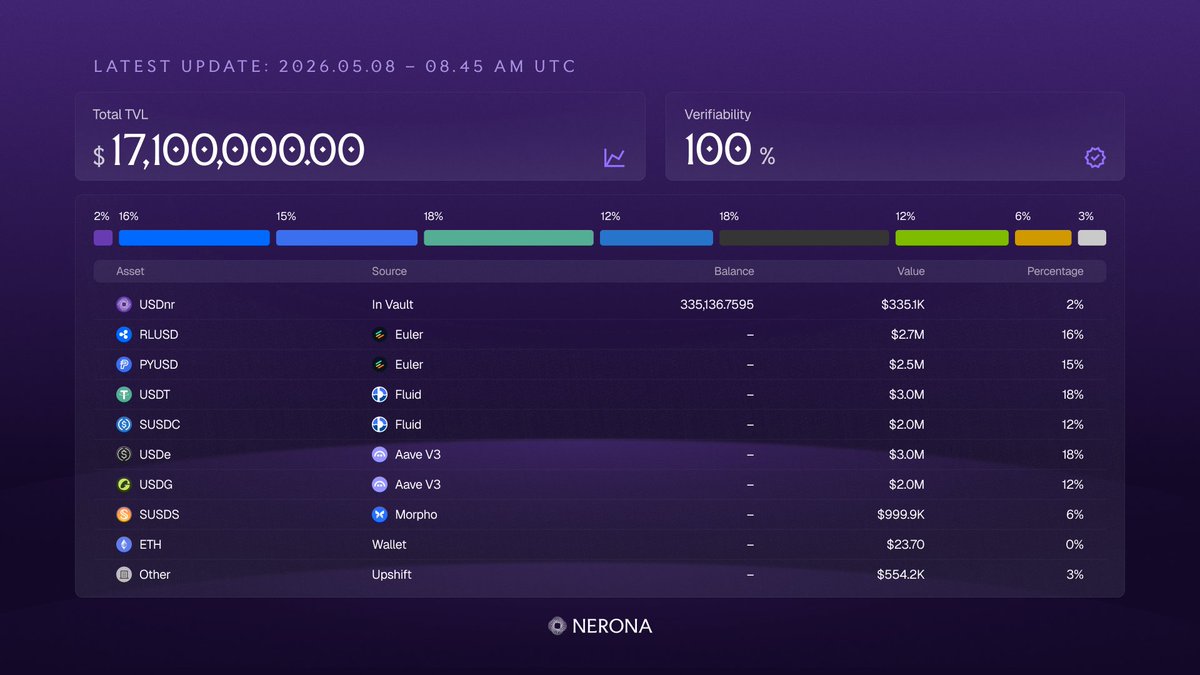Click the SUSDC asset icon
The image size is (1200, 675).
click(x=124, y=424)
